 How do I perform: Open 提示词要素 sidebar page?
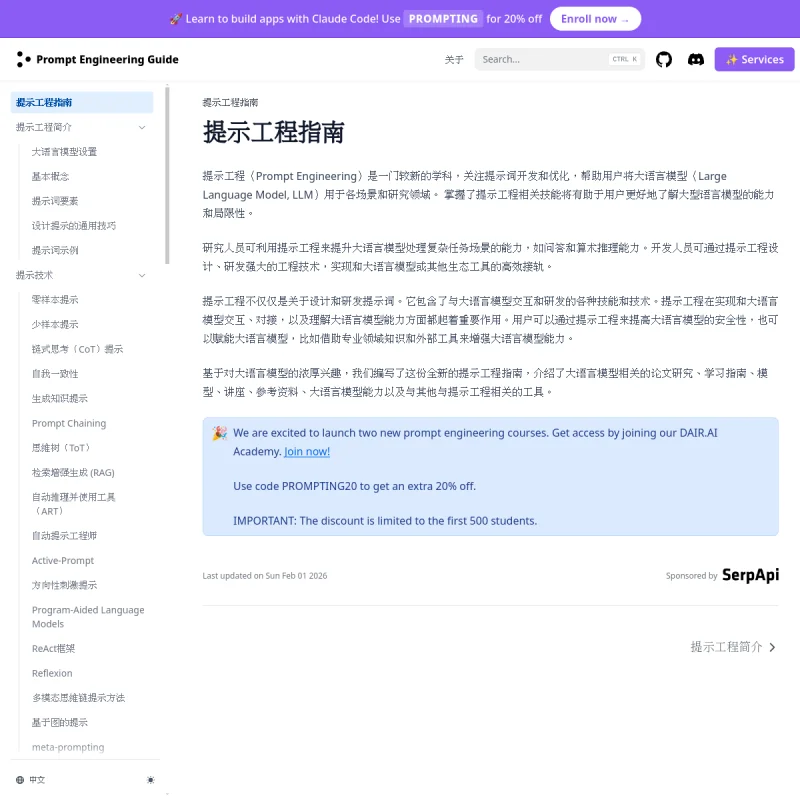(x=55, y=201)
